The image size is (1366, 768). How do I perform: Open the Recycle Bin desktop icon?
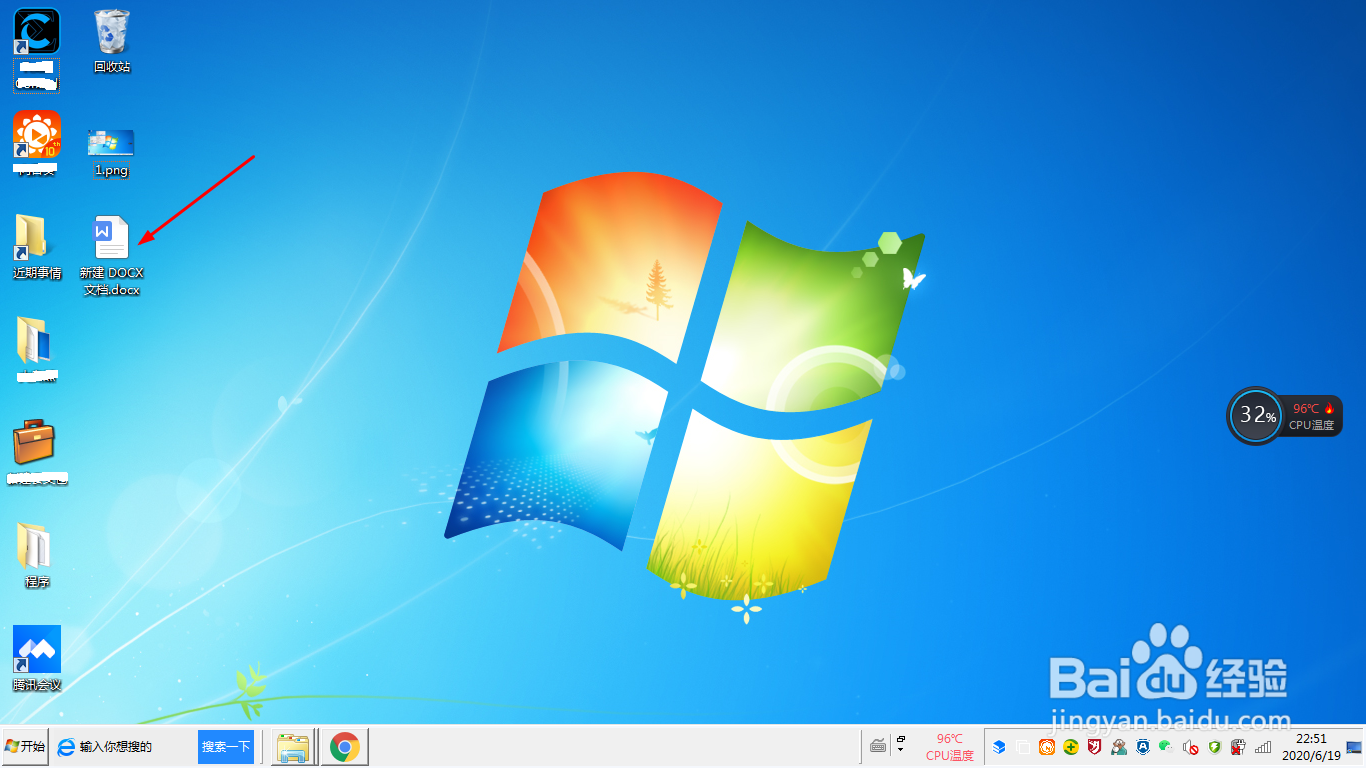tap(112, 42)
